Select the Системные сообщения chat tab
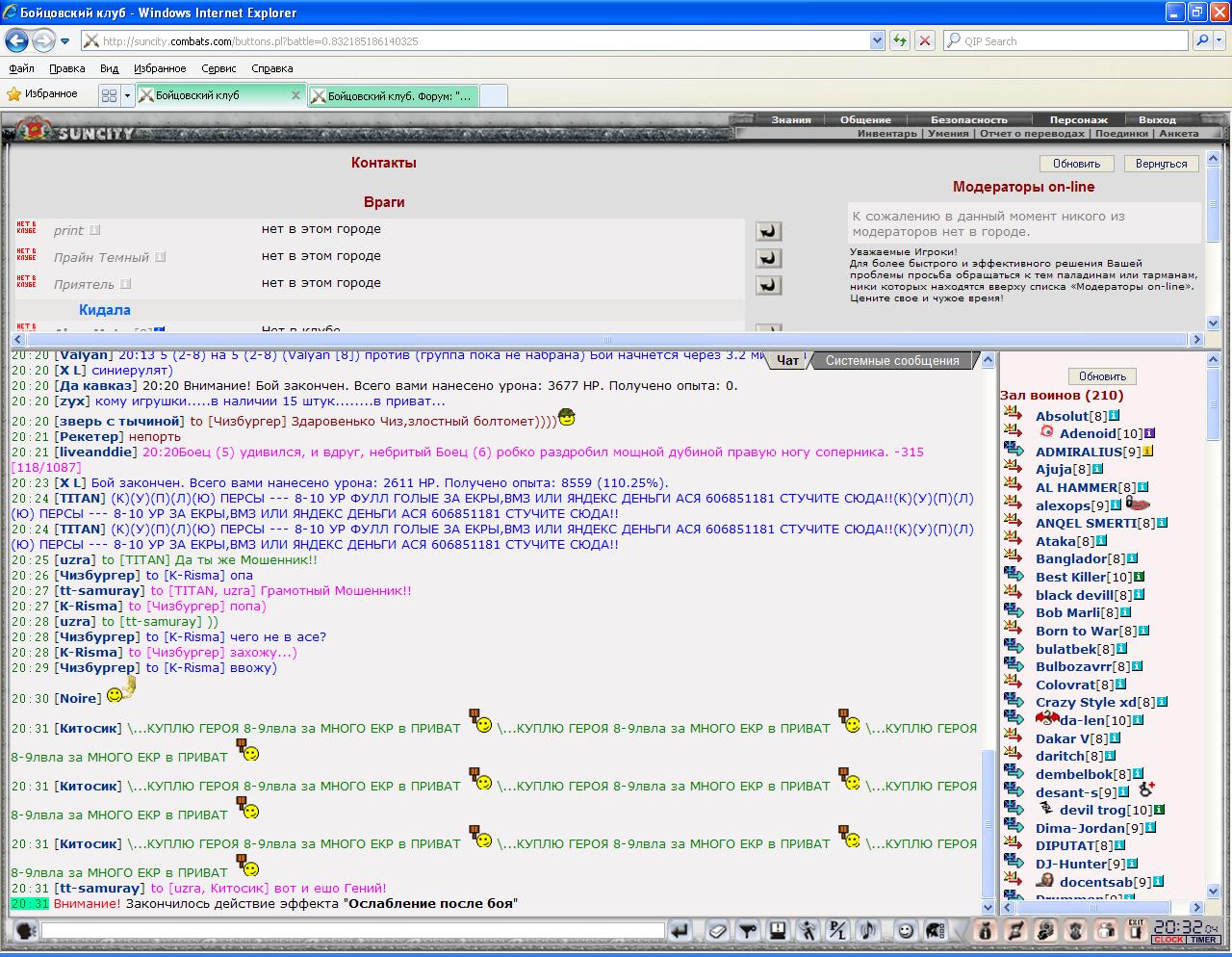 tap(892, 360)
